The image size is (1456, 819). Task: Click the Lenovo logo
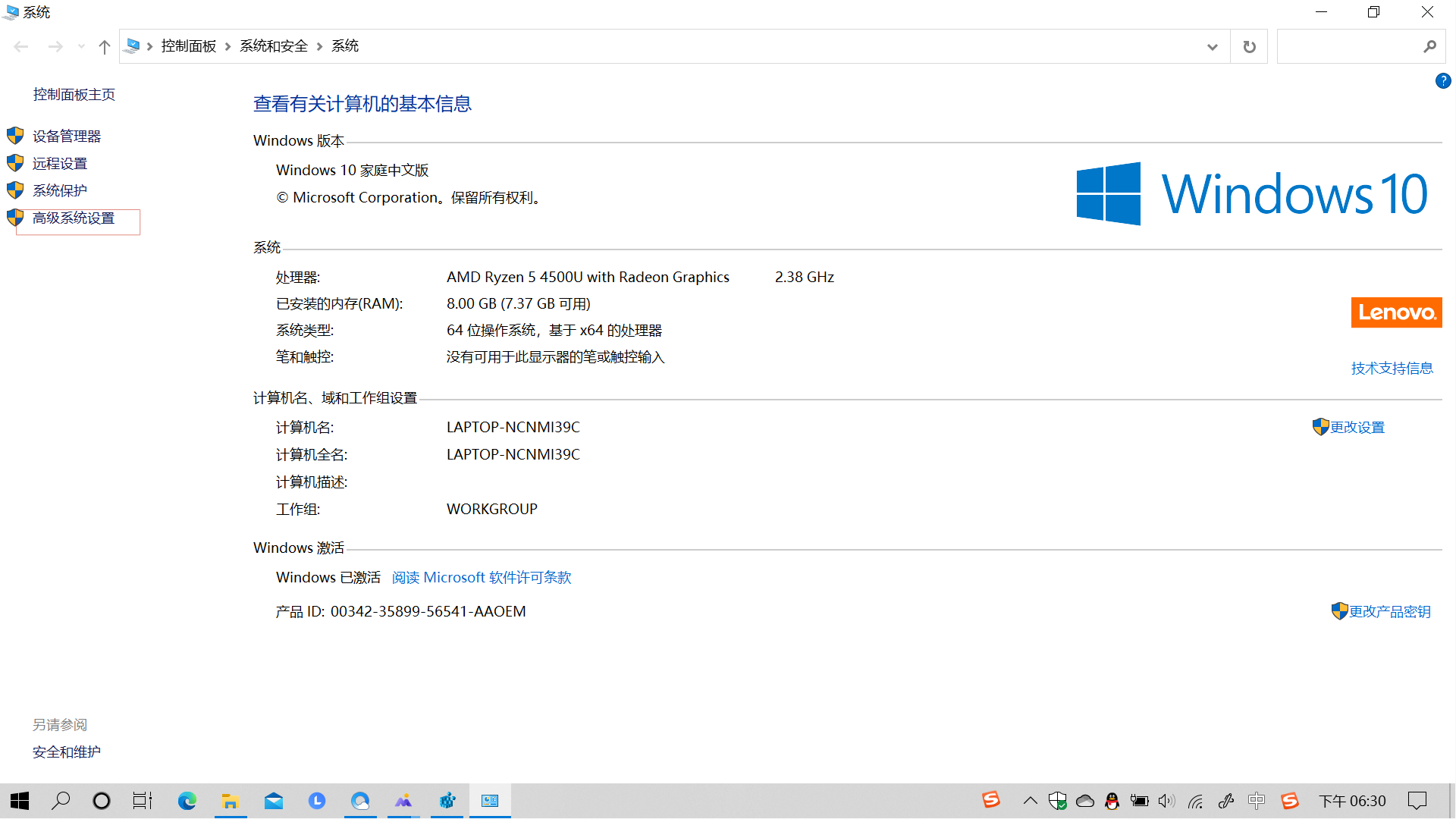(x=1397, y=312)
